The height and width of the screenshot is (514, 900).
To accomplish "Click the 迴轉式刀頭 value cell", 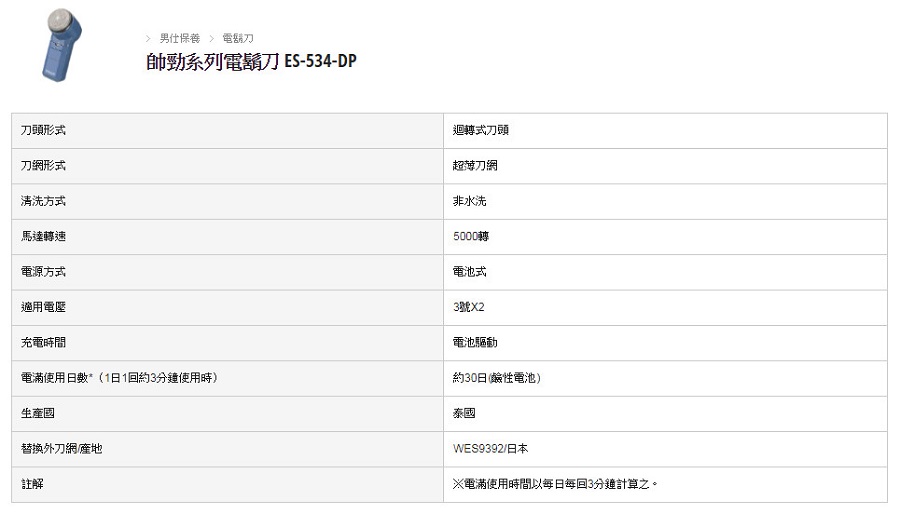I will click(665, 131).
